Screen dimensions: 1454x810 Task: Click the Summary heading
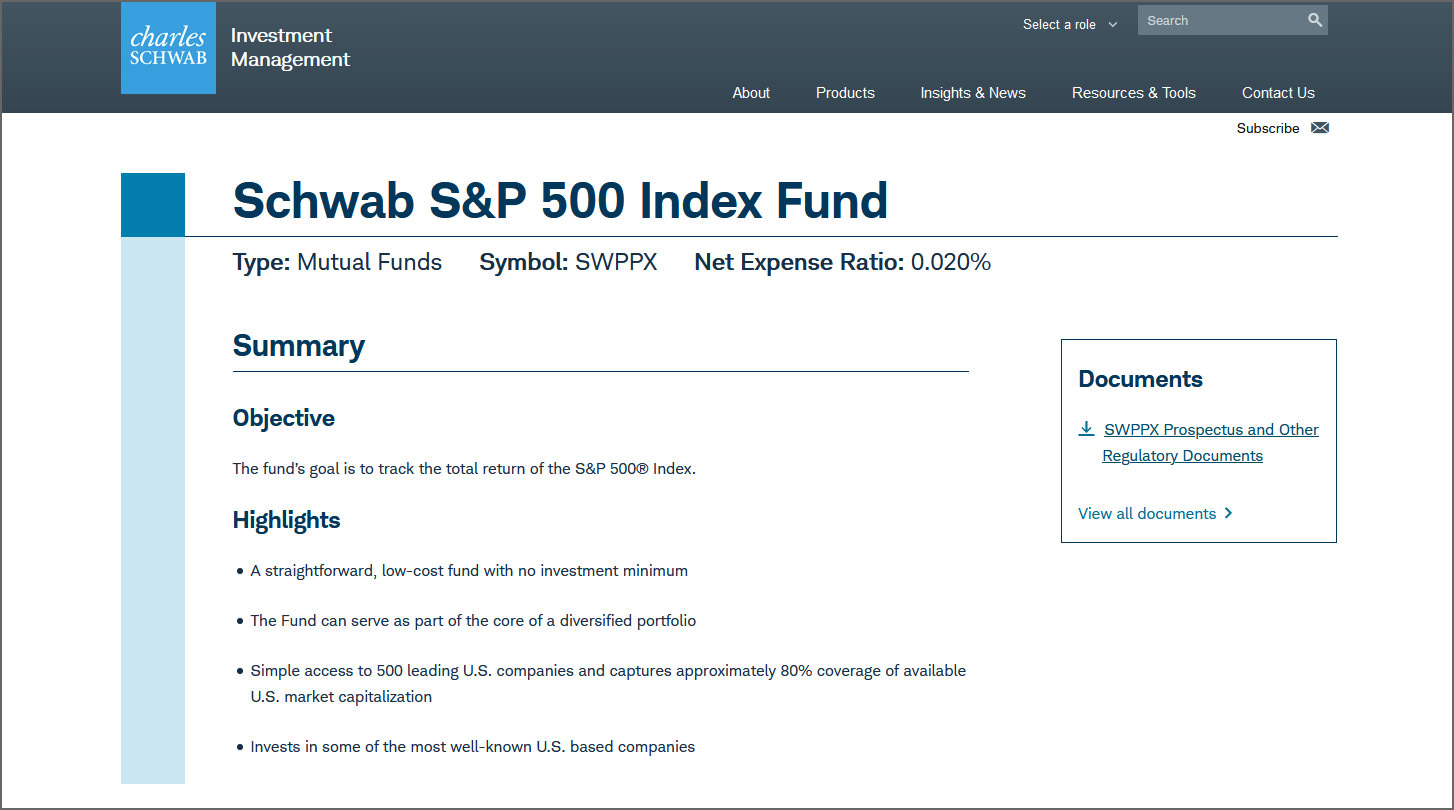pyautogui.click(x=298, y=346)
